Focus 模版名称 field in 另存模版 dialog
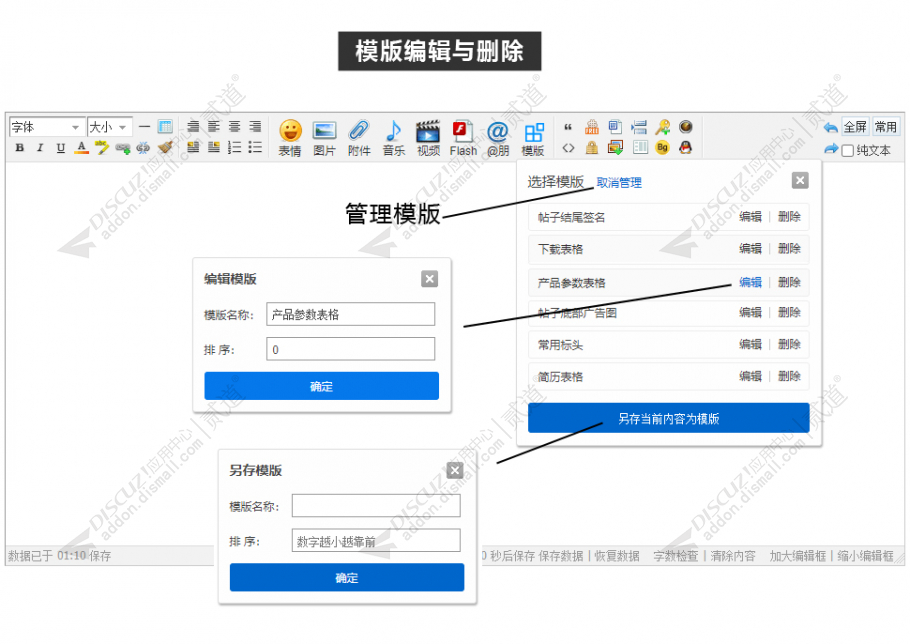This screenshot has width=910, height=644. [x=376, y=505]
